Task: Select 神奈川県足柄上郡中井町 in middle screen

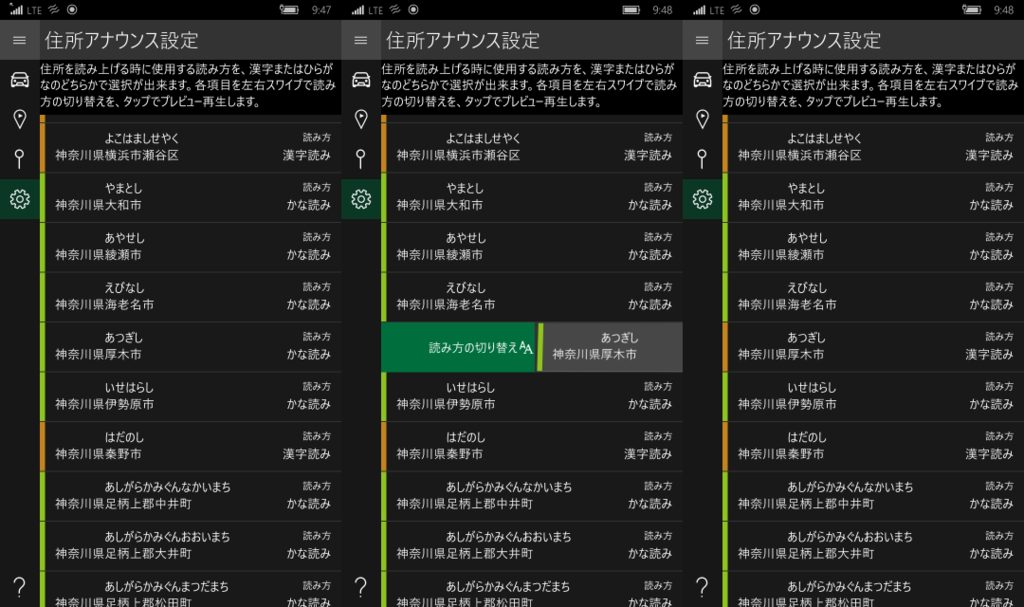Action: (x=464, y=504)
